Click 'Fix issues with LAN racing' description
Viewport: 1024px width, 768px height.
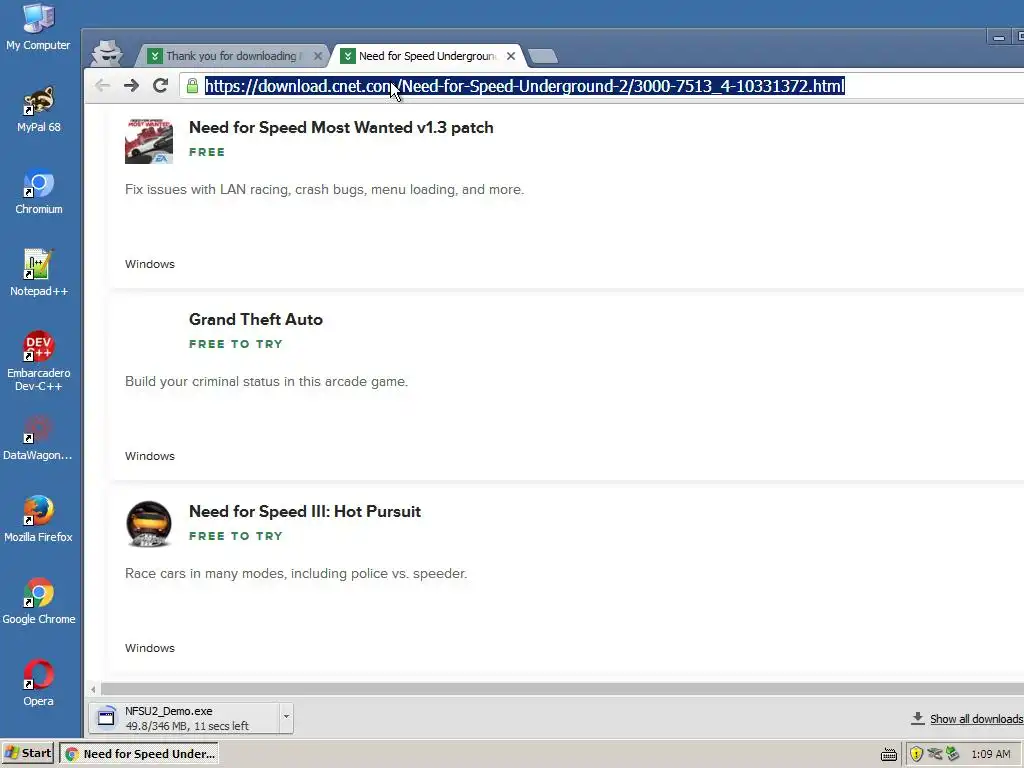[x=325, y=189]
